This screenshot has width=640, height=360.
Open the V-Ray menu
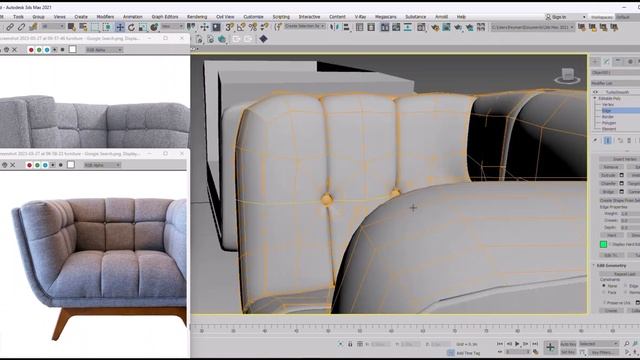360,17
